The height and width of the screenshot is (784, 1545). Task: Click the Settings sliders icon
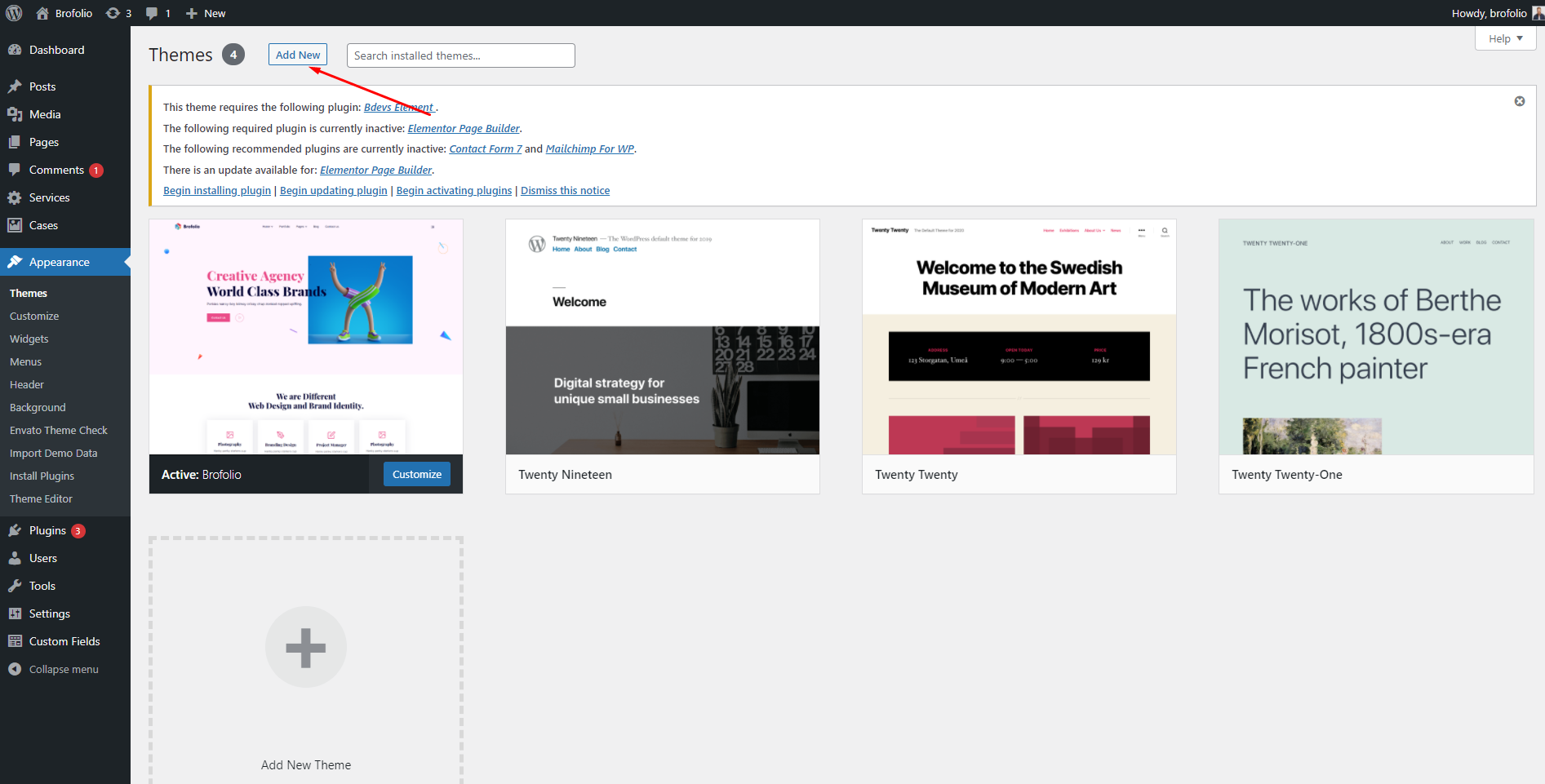pos(15,613)
